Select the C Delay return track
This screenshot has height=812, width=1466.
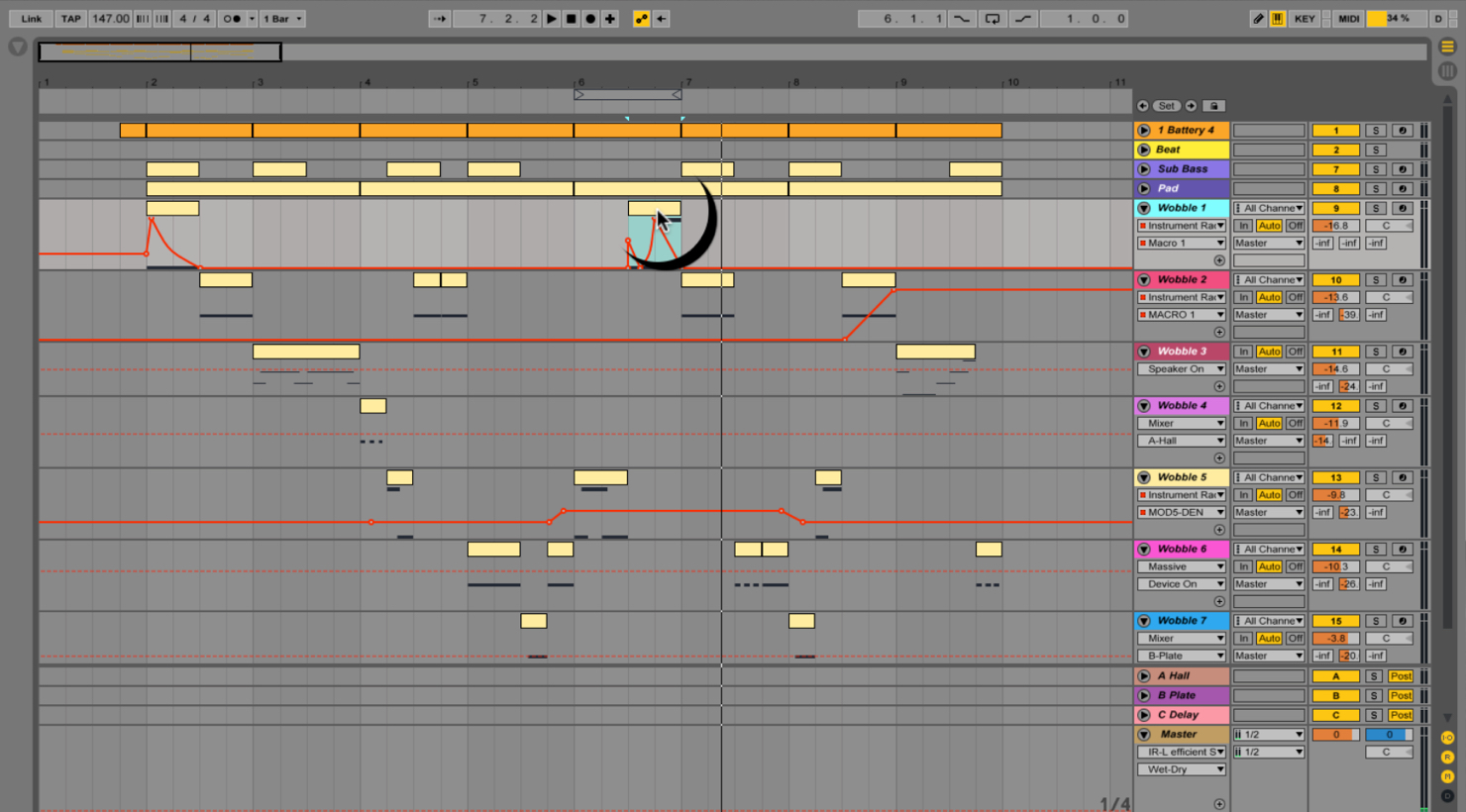1178,715
